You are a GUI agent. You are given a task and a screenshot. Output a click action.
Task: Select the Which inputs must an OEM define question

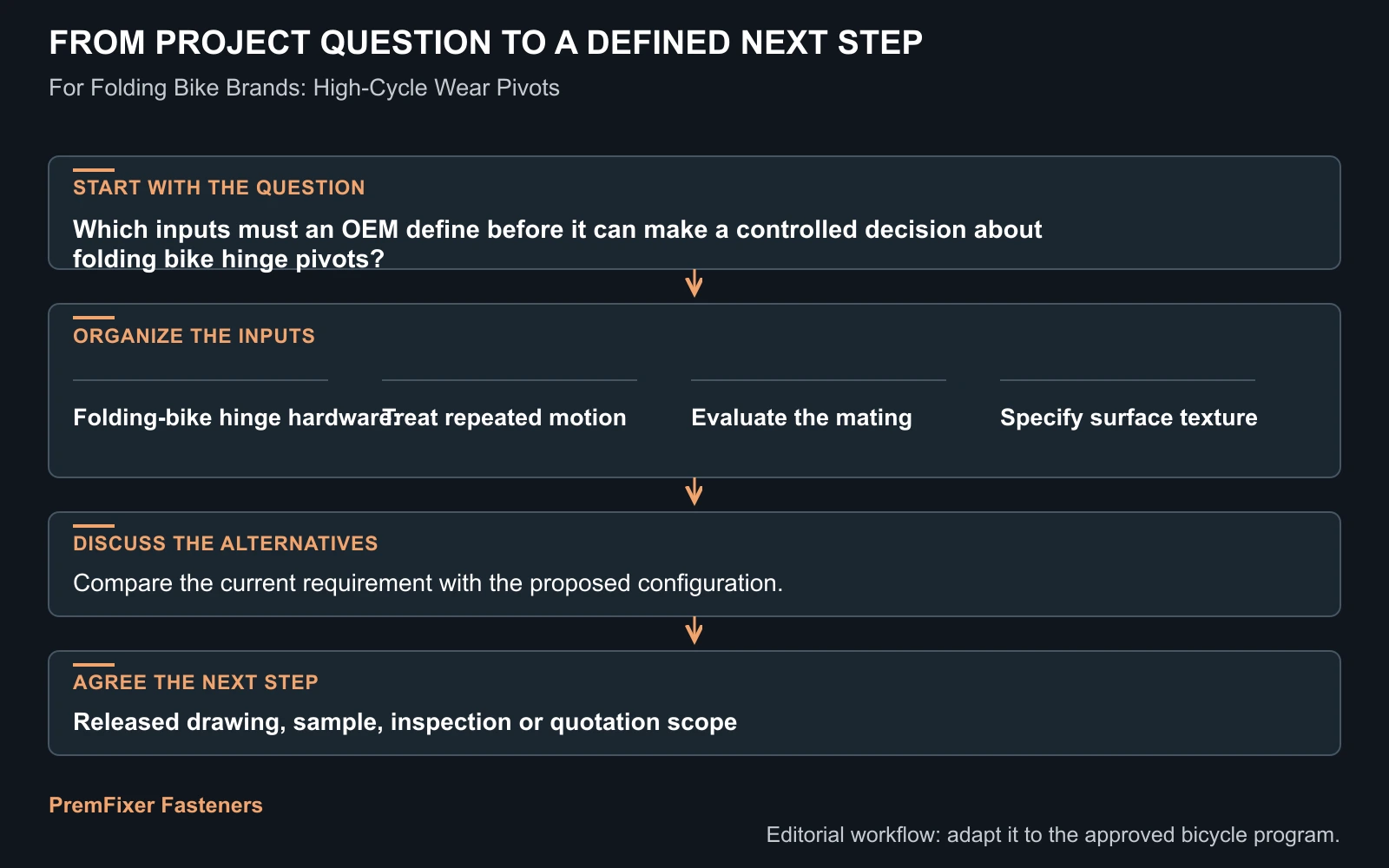(x=557, y=244)
